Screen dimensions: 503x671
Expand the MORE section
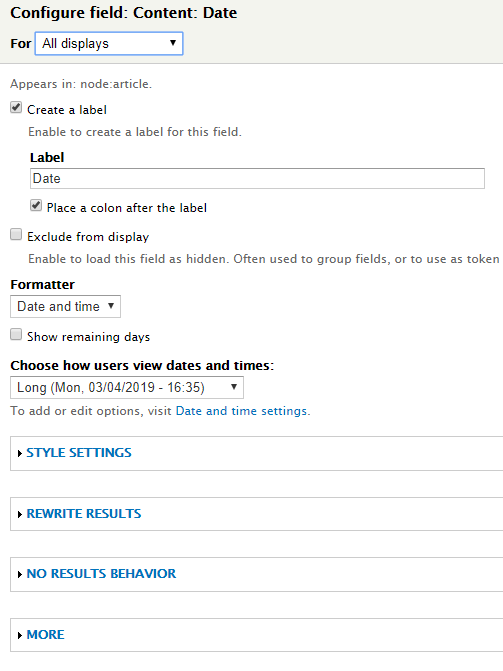45,635
